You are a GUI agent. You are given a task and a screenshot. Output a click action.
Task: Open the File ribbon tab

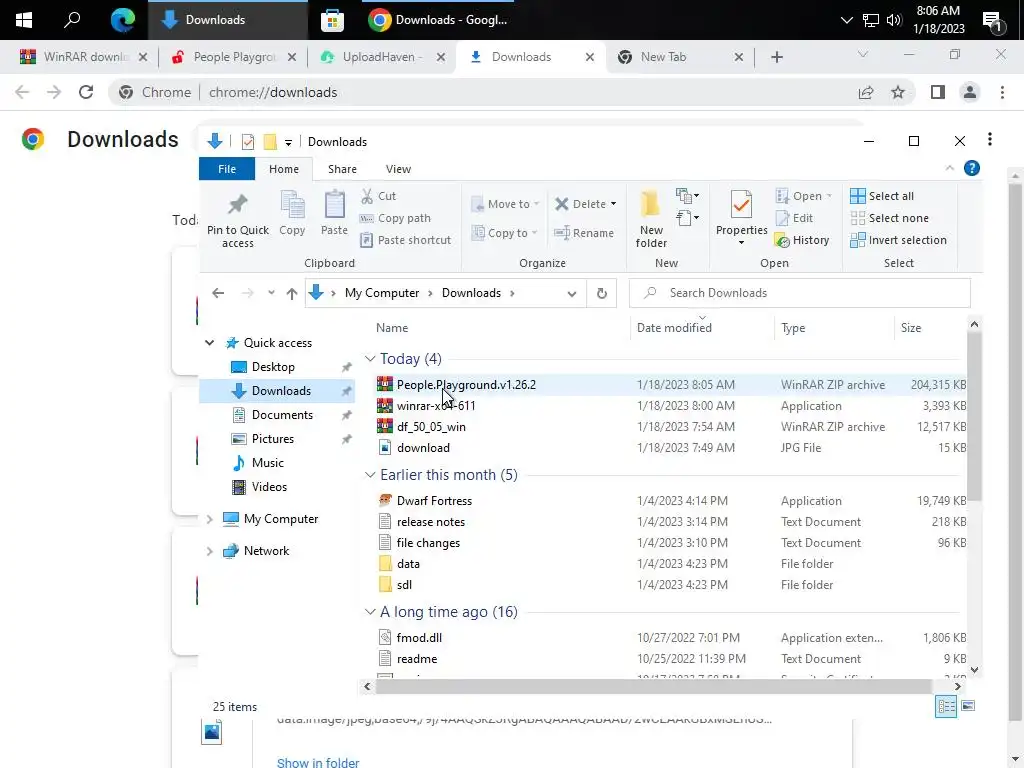227,168
